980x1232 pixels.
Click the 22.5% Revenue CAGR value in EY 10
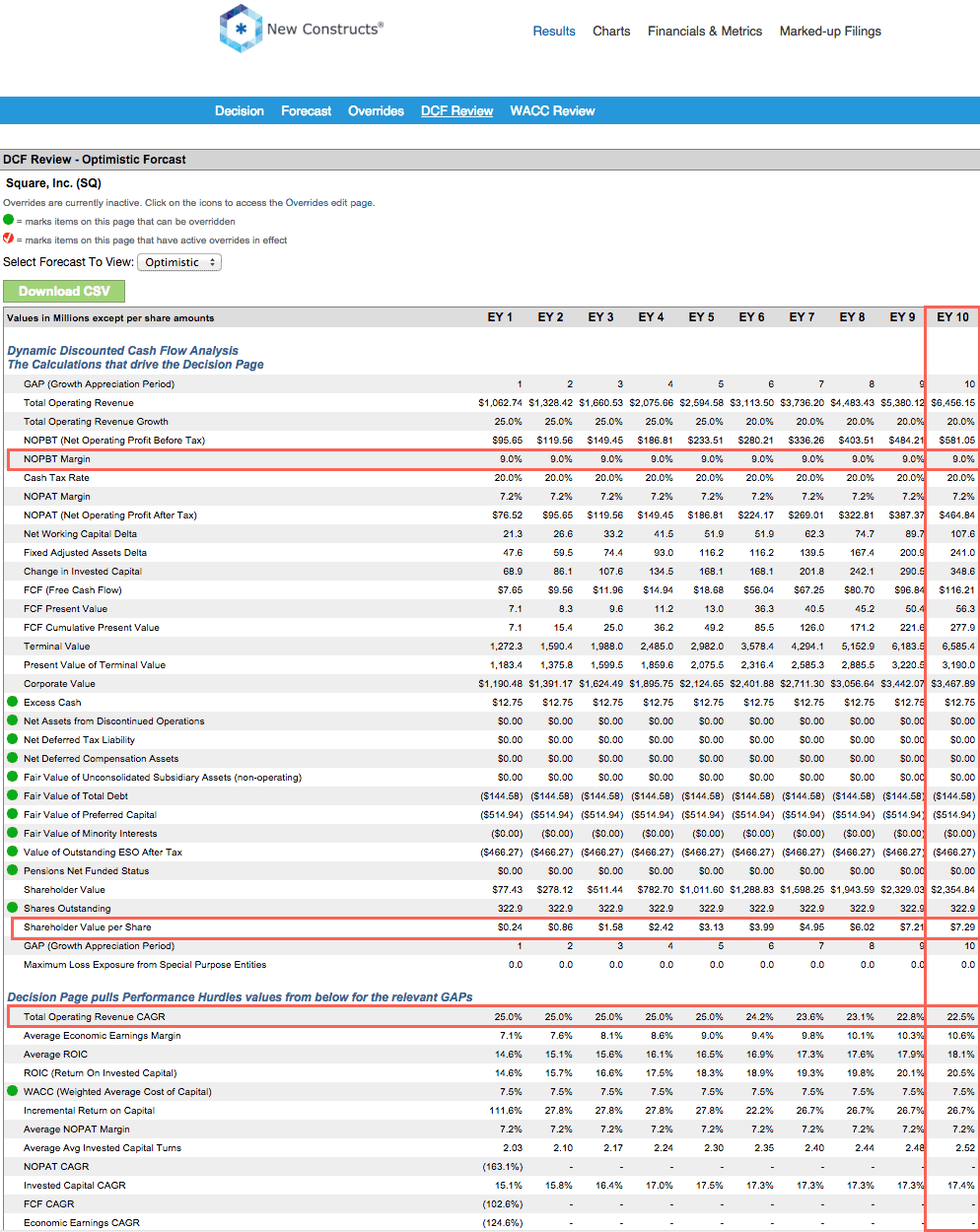click(961, 1016)
